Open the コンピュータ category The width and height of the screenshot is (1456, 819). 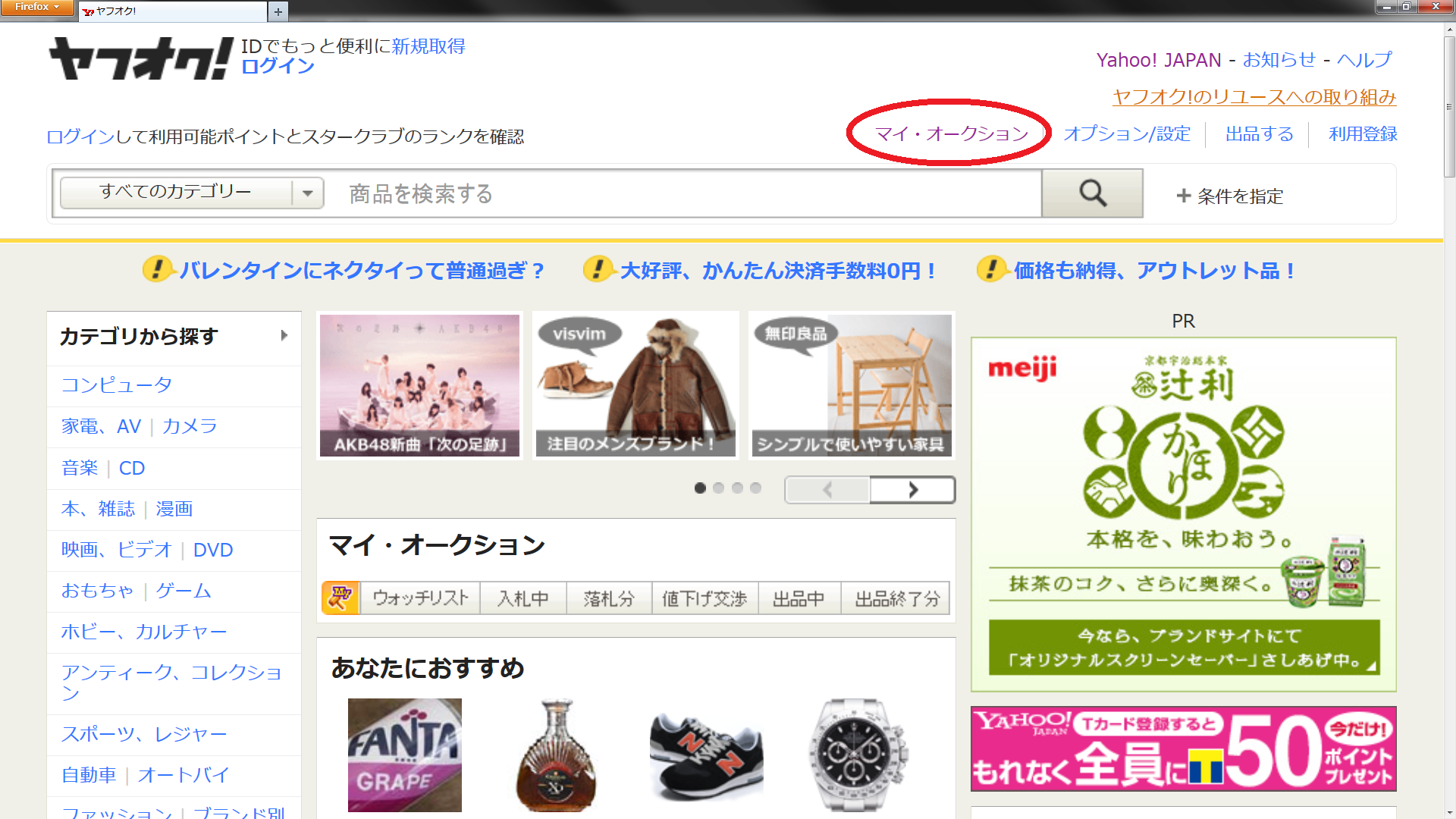pyautogui.click(x=117, y=385)
